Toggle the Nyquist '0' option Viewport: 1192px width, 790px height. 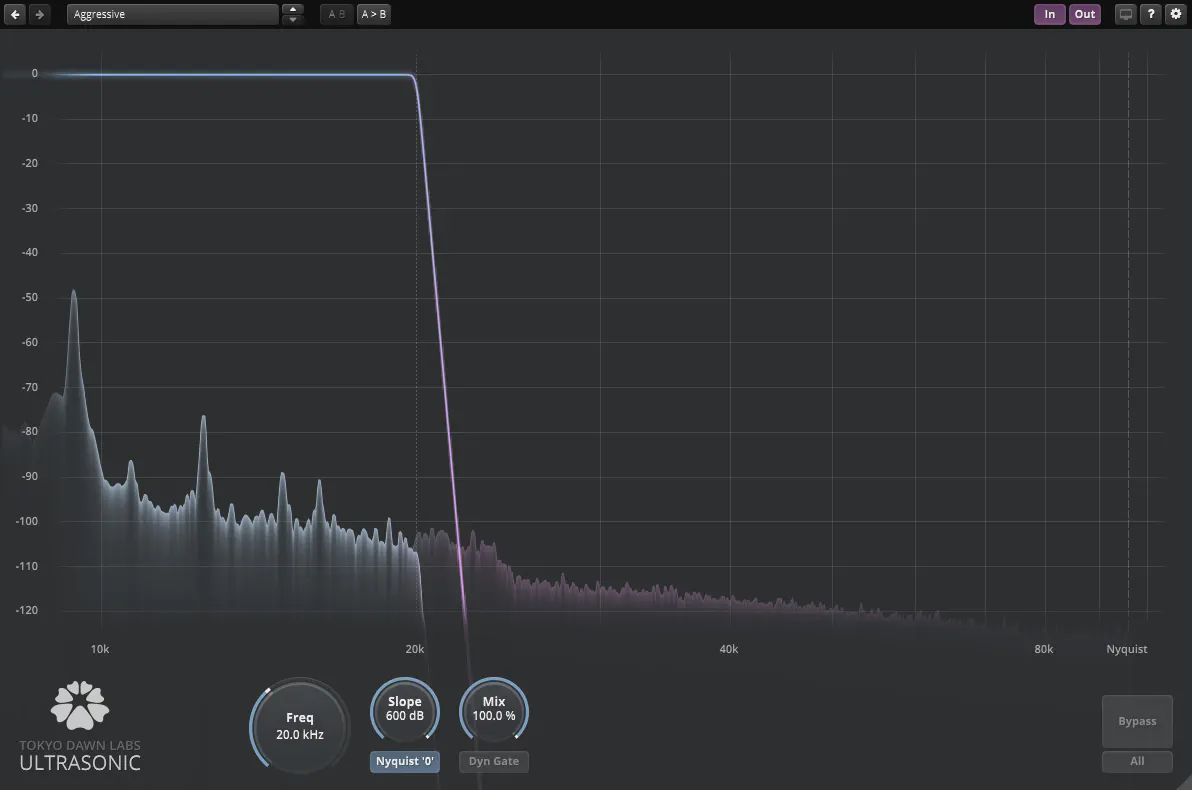(x=405, y=761)
